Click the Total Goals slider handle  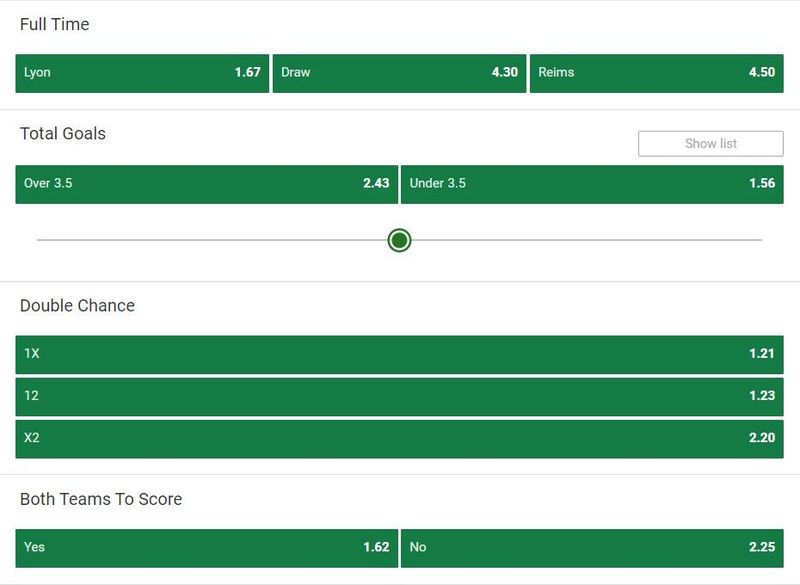coord(399,240)
